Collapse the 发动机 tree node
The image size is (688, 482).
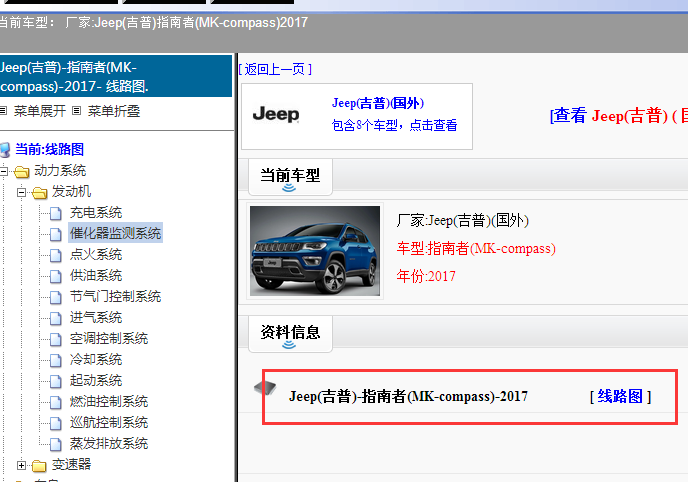(x=21, y=192)
